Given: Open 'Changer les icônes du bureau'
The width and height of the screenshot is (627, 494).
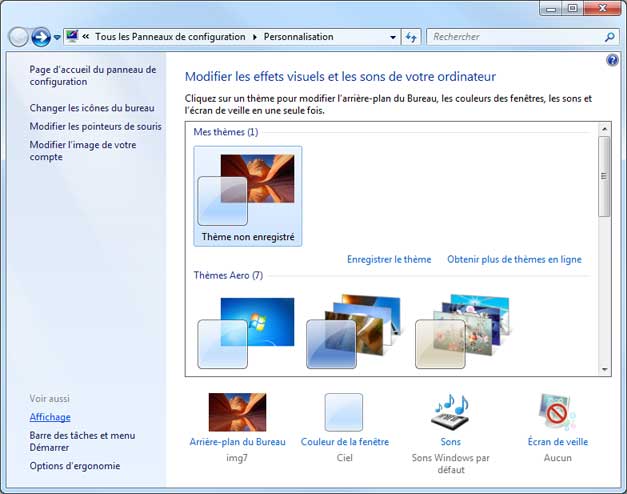Looking at the screenshot, I should 92,108.
